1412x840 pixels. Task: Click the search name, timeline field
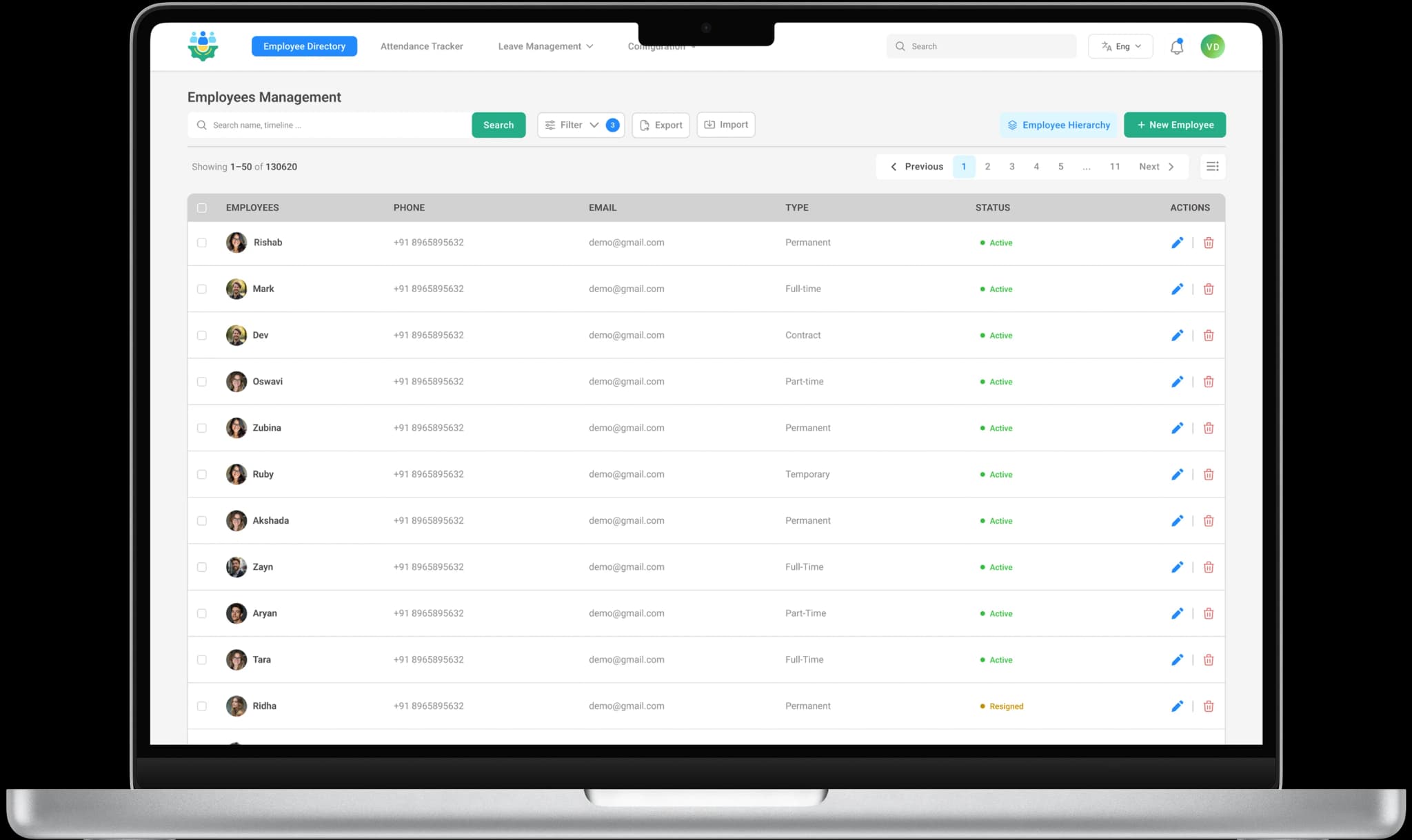[331, 125]
